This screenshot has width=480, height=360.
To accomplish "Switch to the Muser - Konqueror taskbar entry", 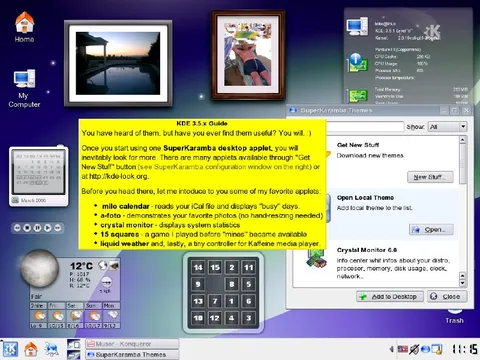I will pos(132,344).
